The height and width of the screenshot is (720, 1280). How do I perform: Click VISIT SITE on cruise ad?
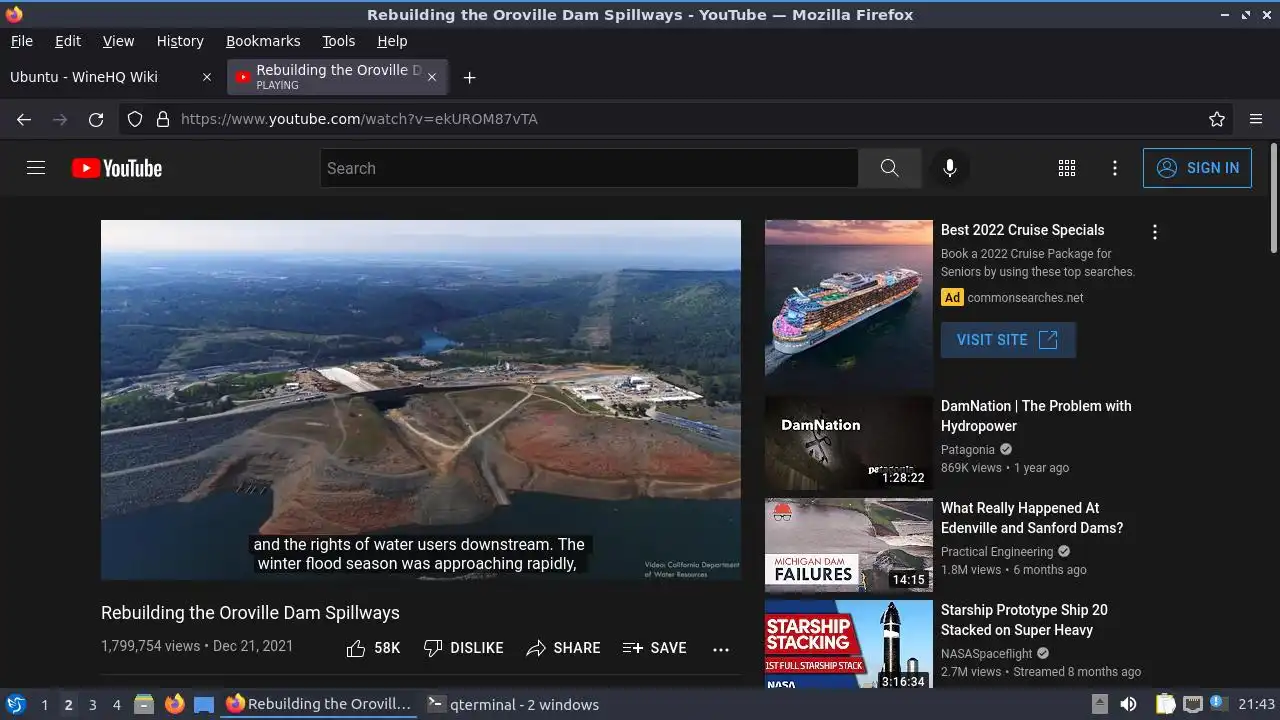(x=1008, y=340)
